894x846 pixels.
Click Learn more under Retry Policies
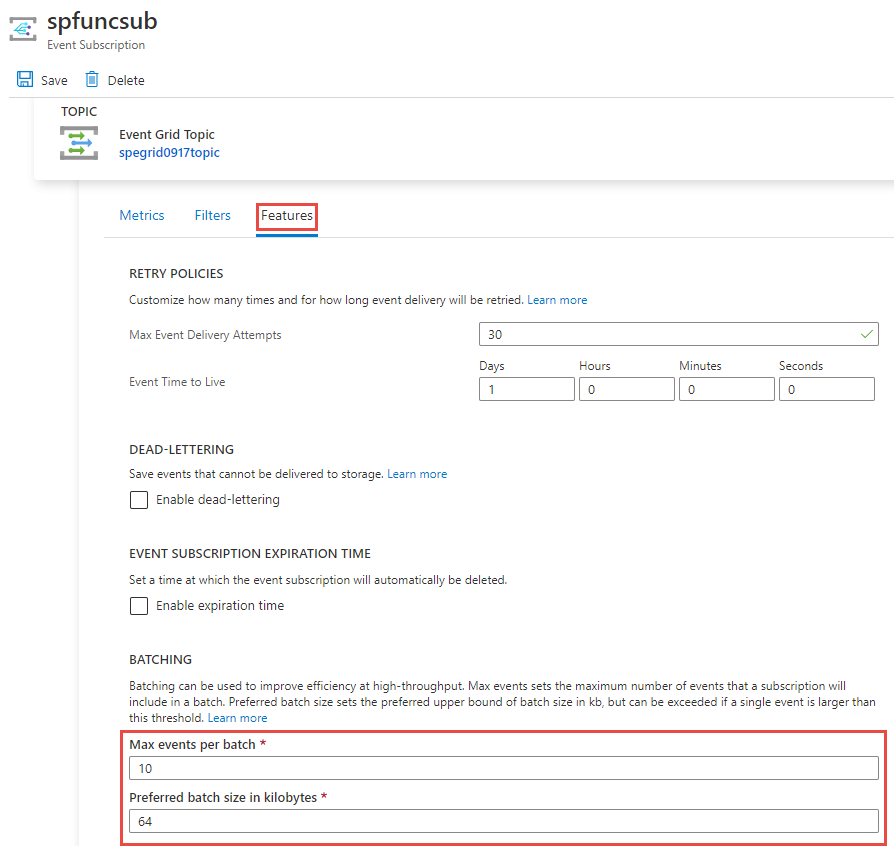click(557, 299)
